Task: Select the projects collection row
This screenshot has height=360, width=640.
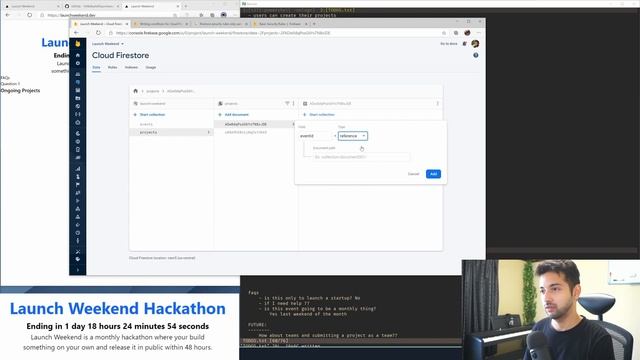Action: (x=171, y=132)
